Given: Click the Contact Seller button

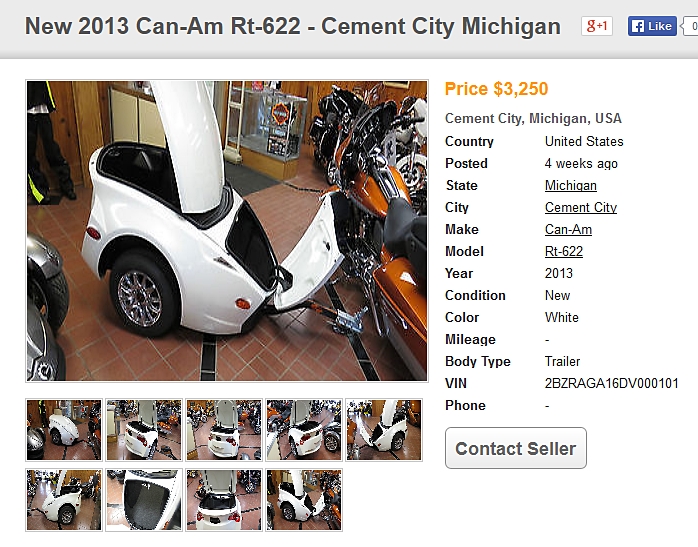Looking at the screenshot, I should (x=516, y=448).
